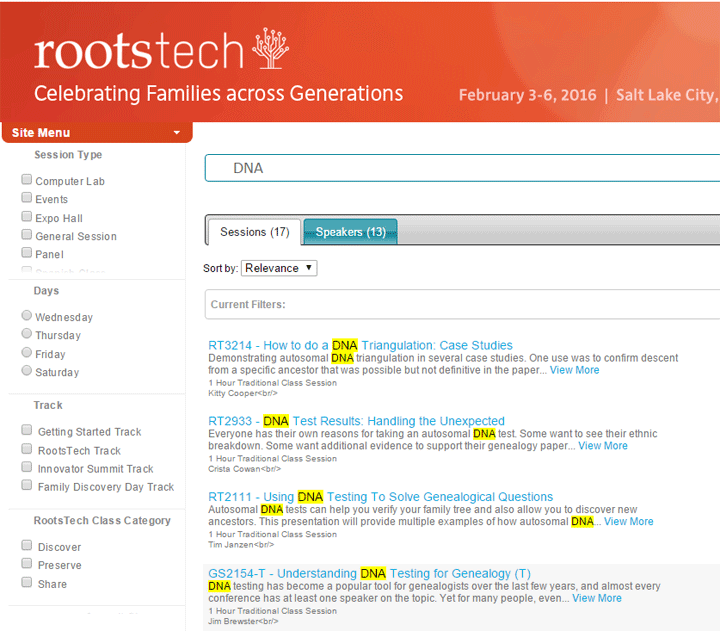This screenshot has height=631, width=720.
Task: Click the Days filter heading
Action: [x=46, y=291]
